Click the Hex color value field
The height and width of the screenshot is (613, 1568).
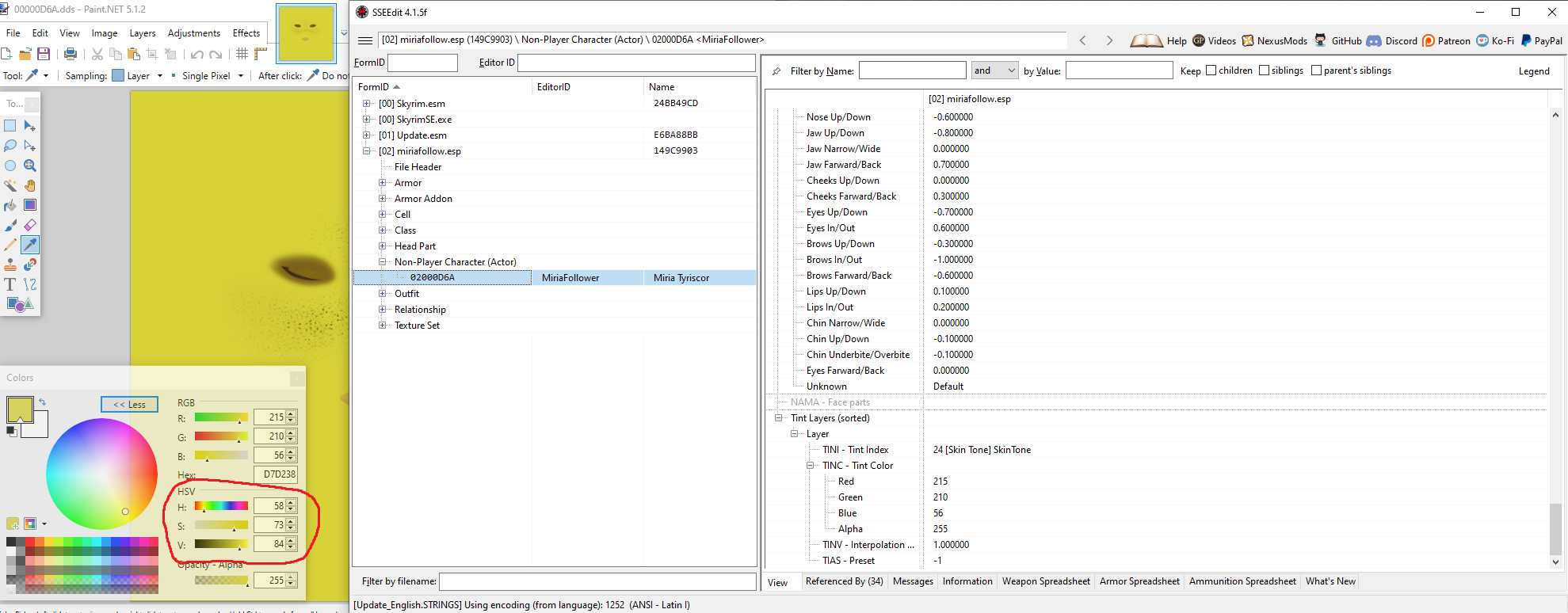pos(275,474)
